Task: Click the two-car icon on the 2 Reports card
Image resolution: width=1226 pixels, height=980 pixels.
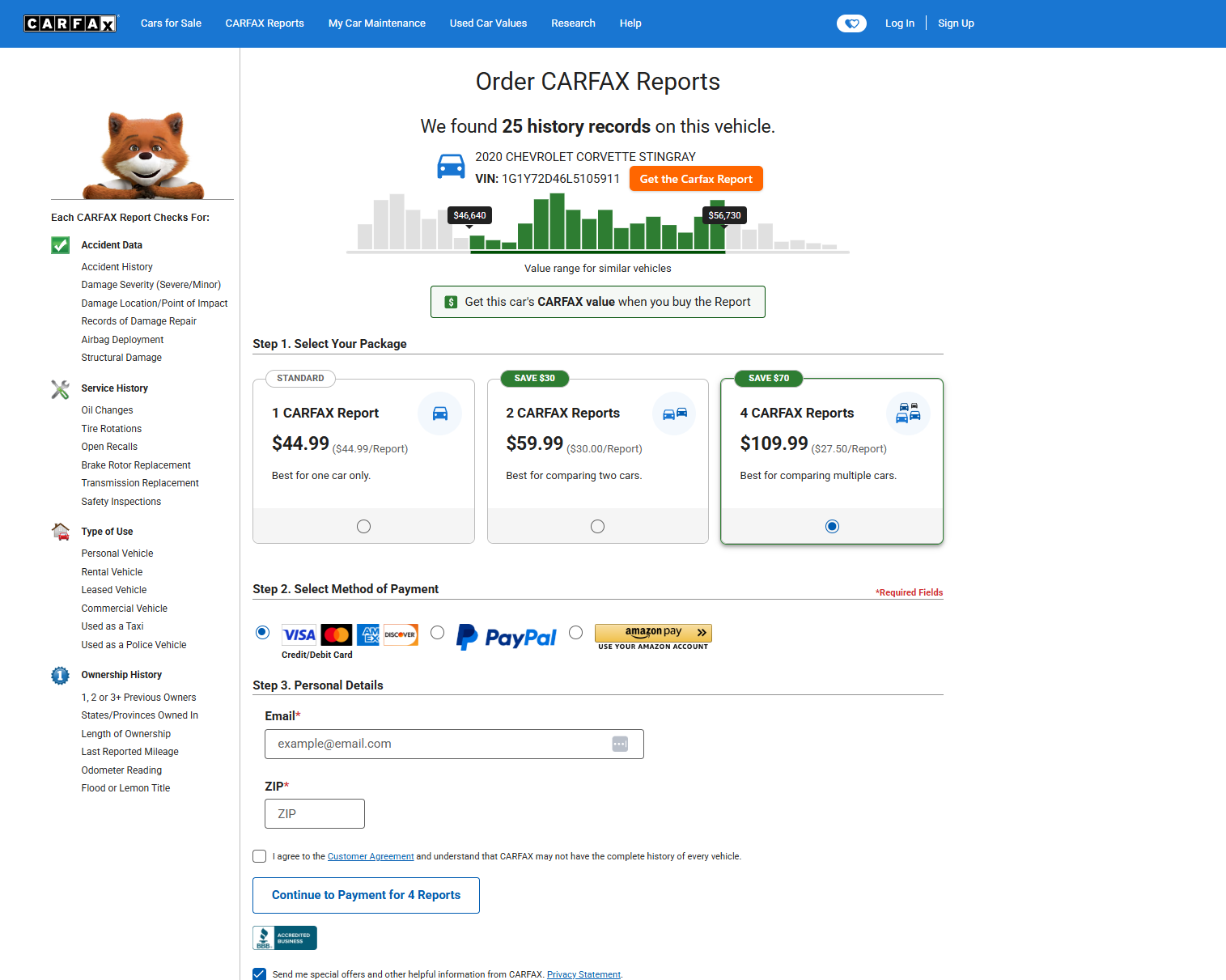Action: click(675, 414)
